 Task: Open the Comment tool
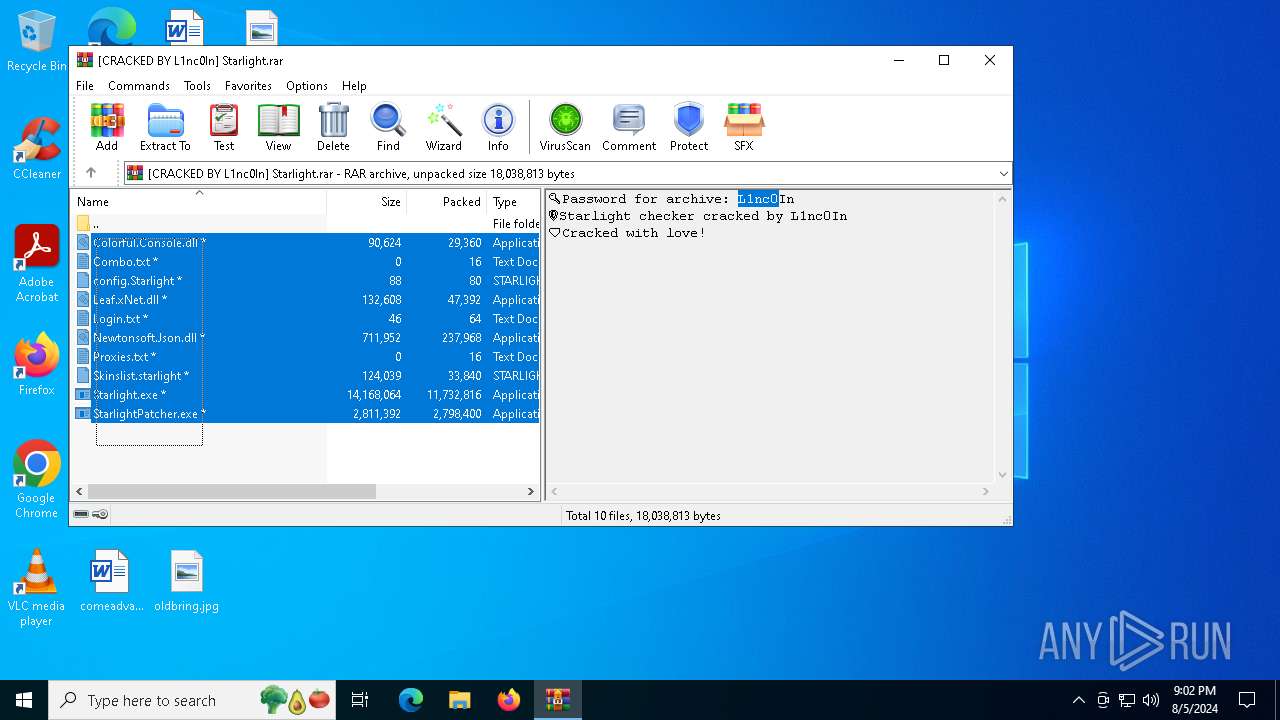[629, 127]
